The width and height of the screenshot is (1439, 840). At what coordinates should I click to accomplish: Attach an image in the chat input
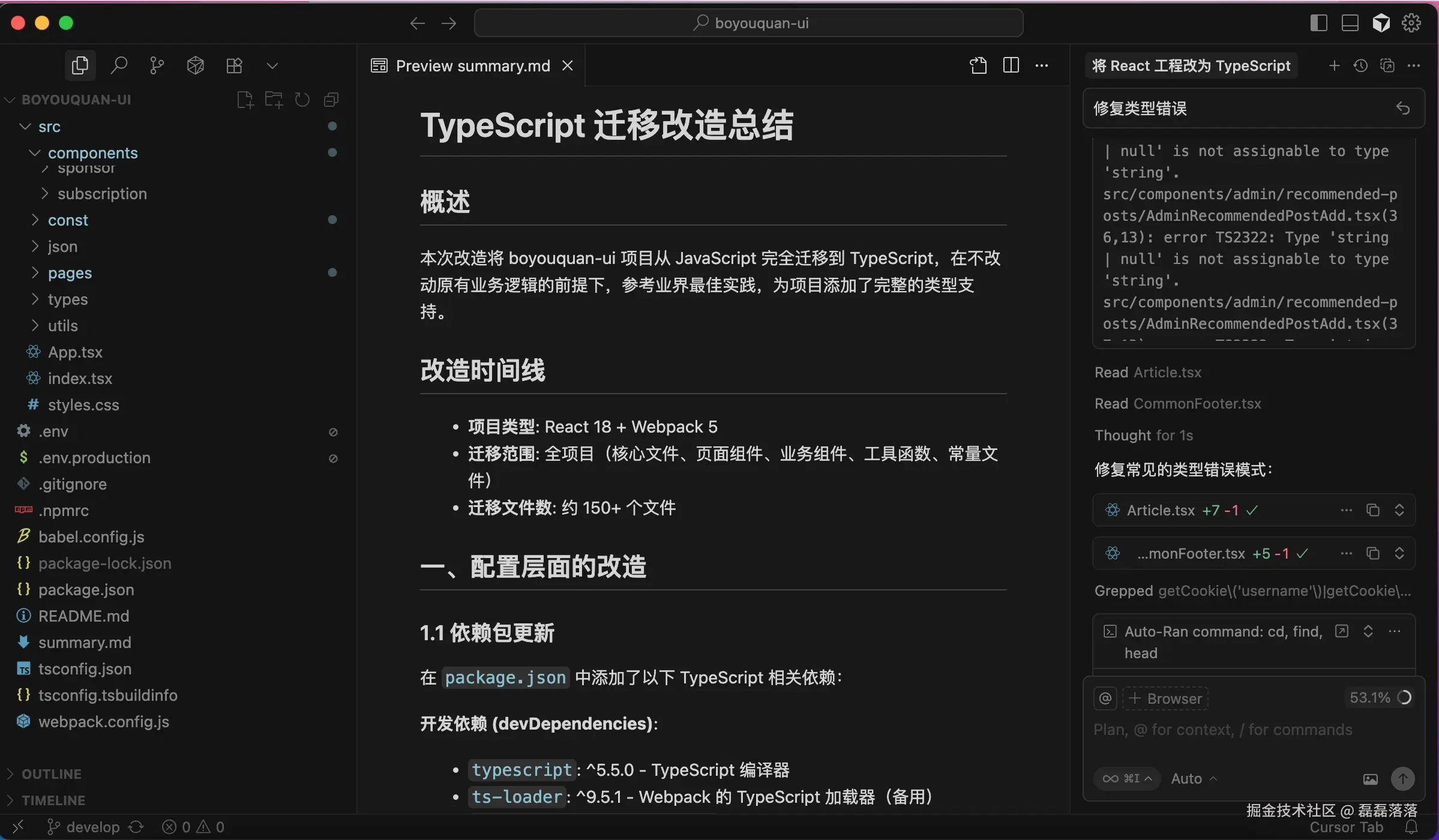[1371, 778]
